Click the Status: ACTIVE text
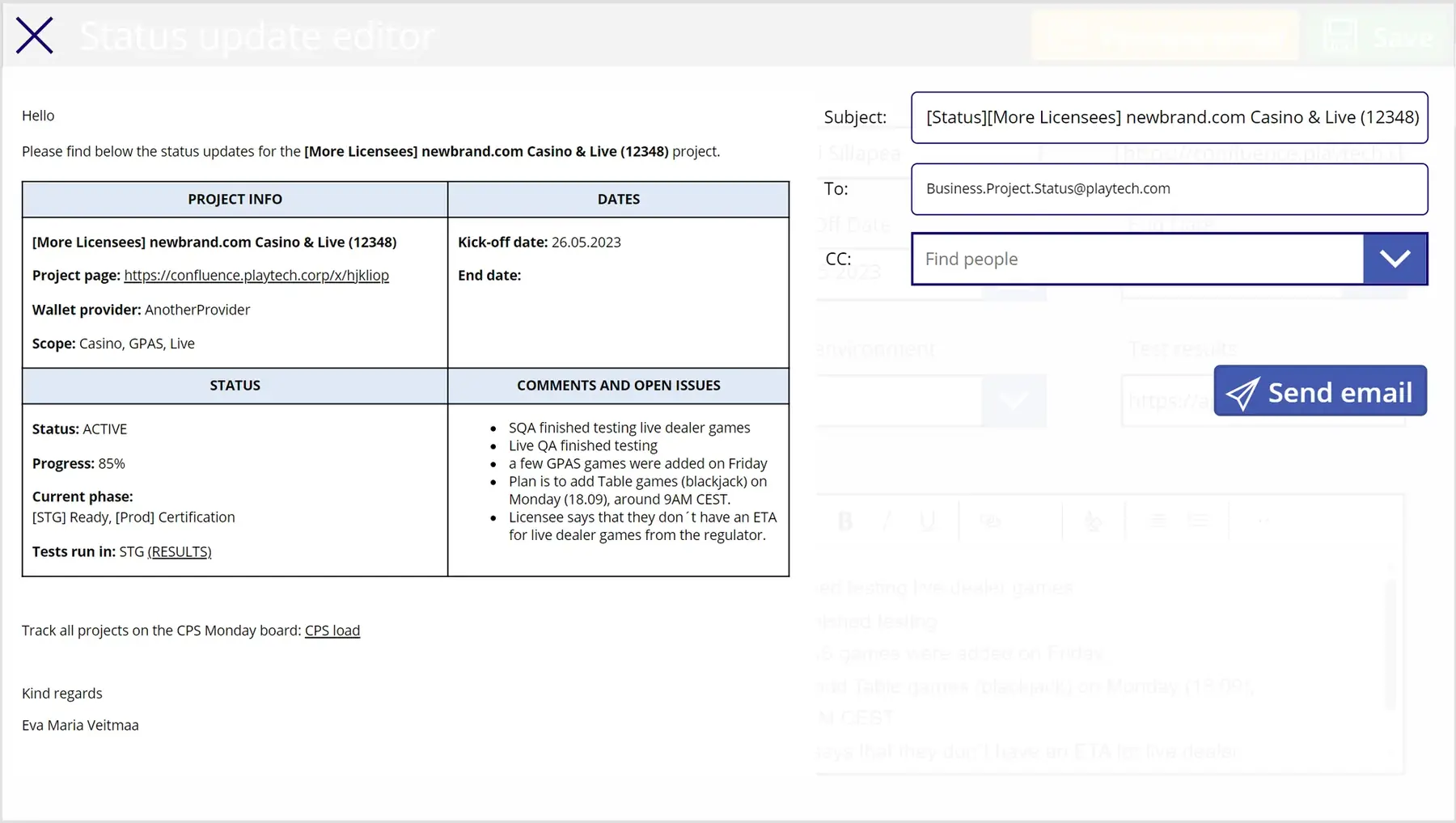The image size is (1456, 823). [x=79, y=429]
